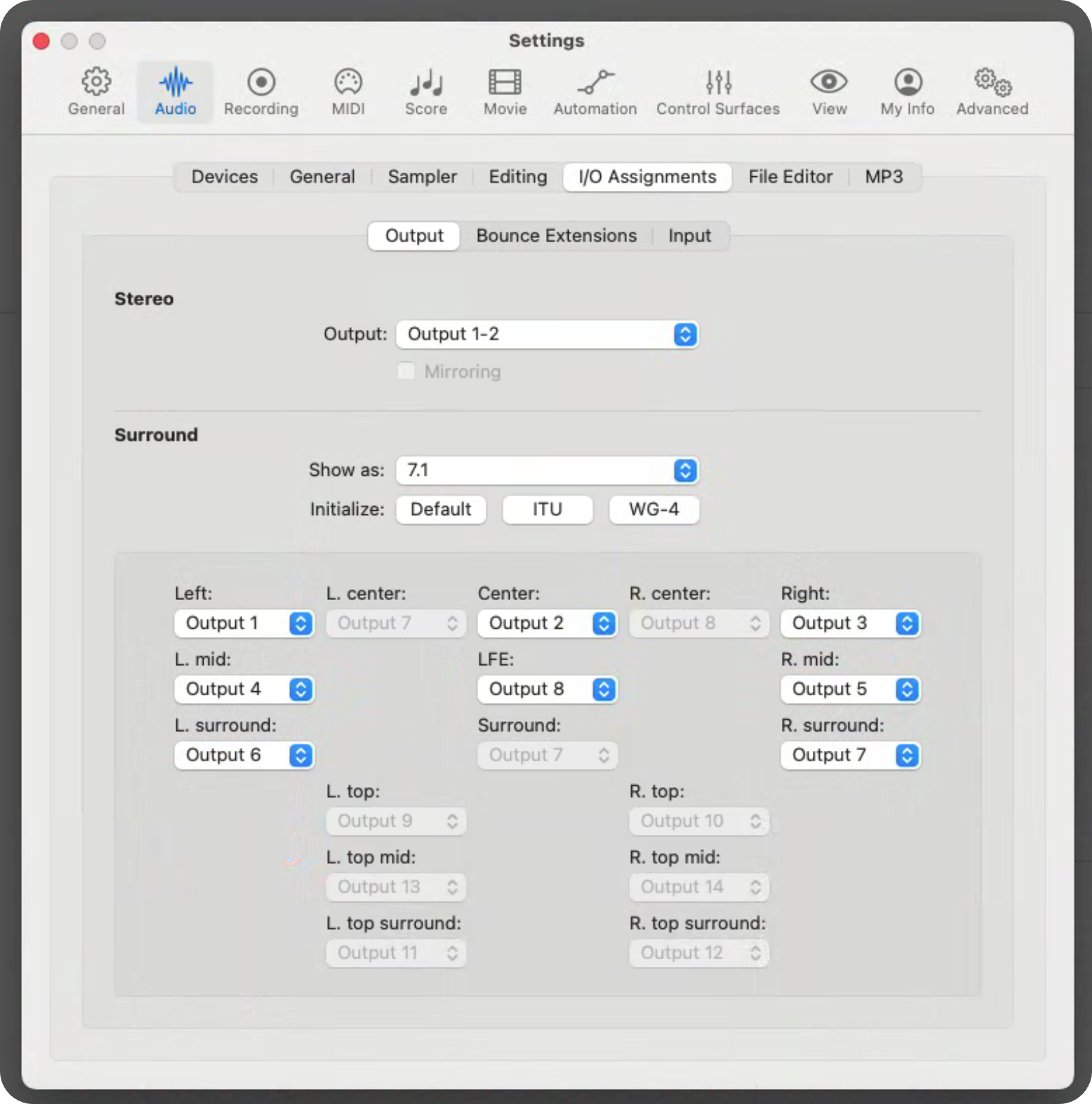
Task: Switch to the MP3 tab
Action: coord(884,177)
